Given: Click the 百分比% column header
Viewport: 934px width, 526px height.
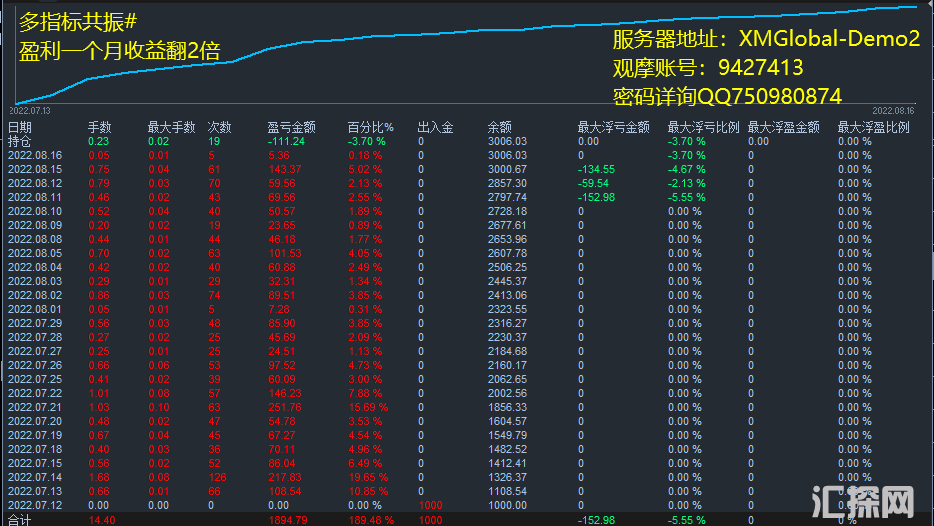Looking at the screenshot, I should [370, 128].
